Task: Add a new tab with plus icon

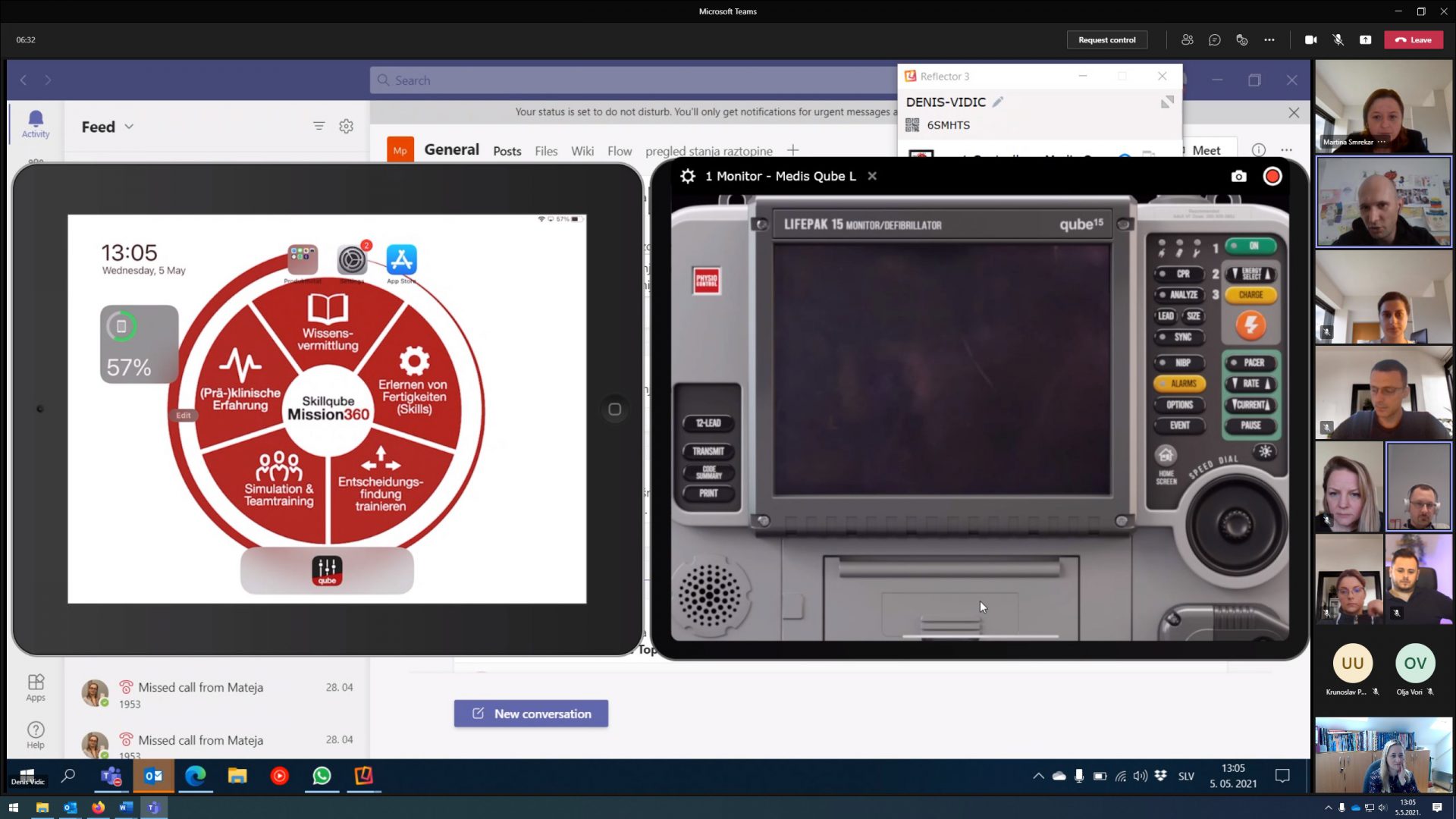Action: coord(792,150)
